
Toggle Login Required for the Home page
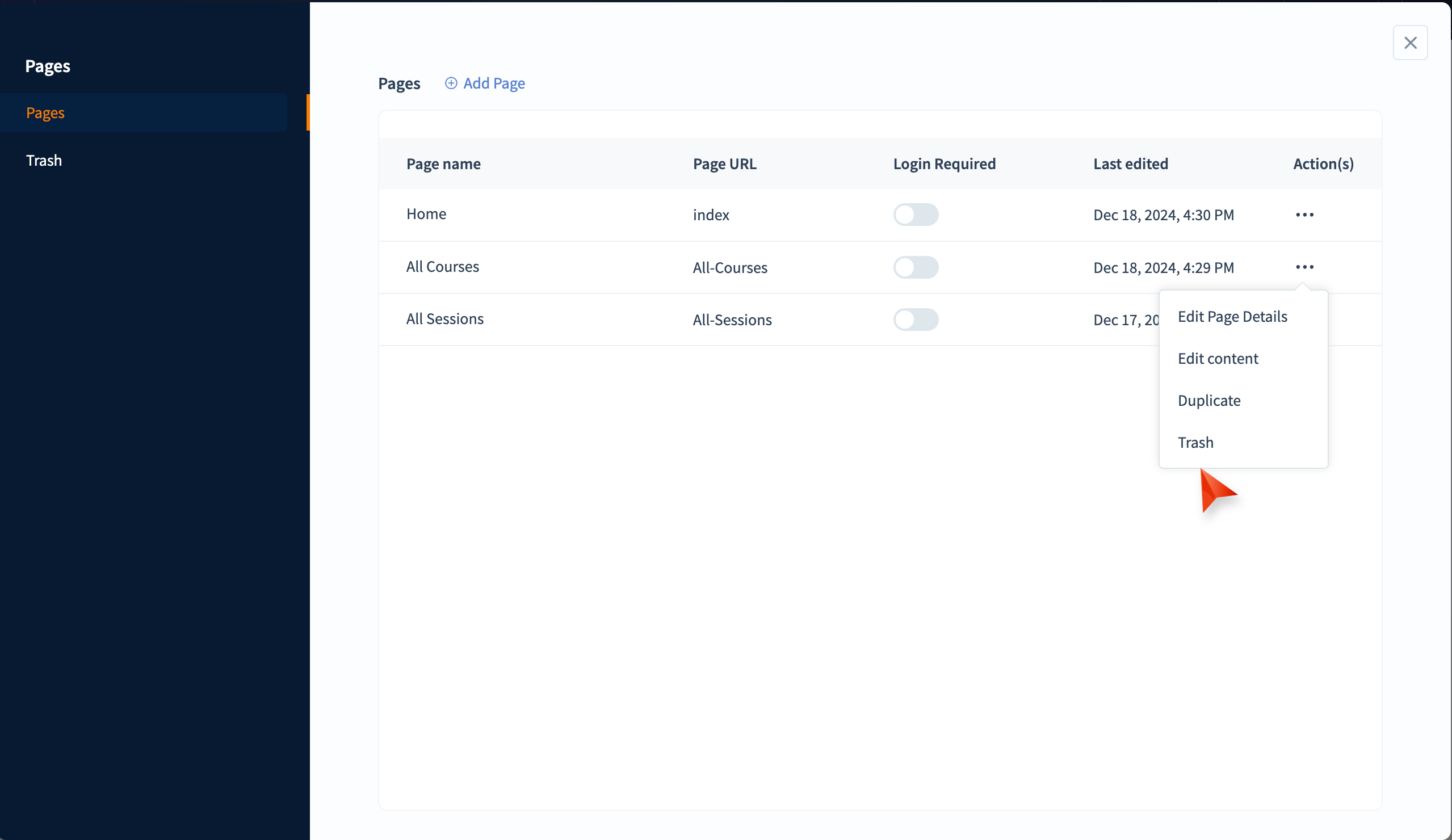915,215
